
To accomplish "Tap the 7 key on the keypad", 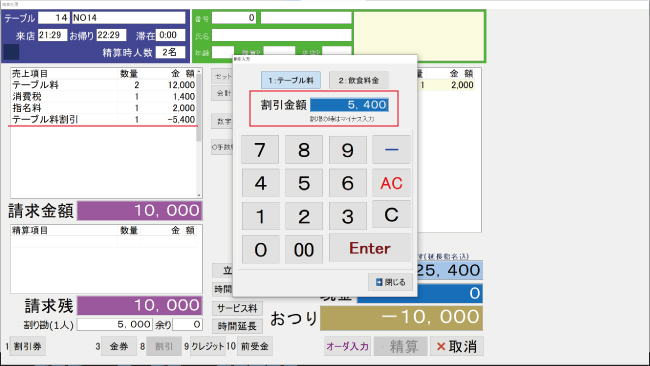I will (x=260, y=150).
